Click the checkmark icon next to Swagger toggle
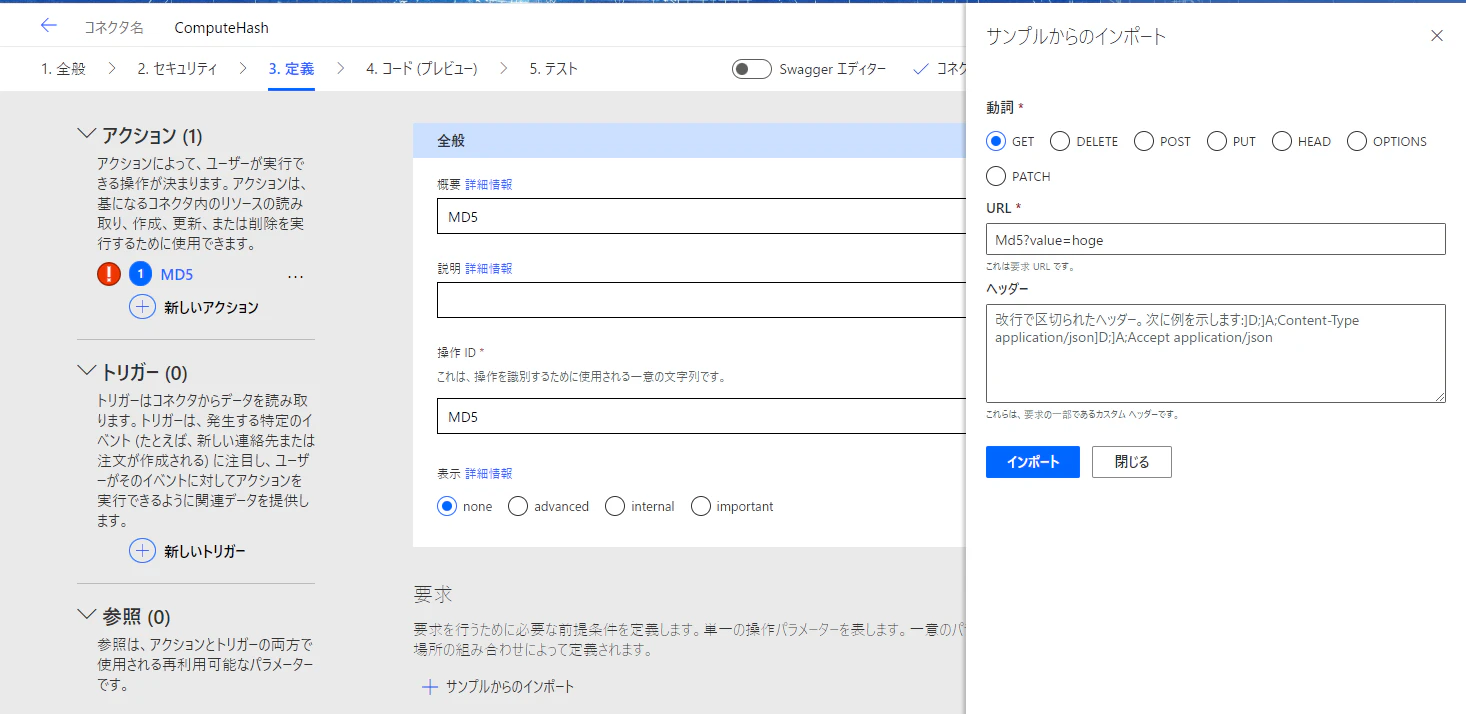 tap(920, 69)
